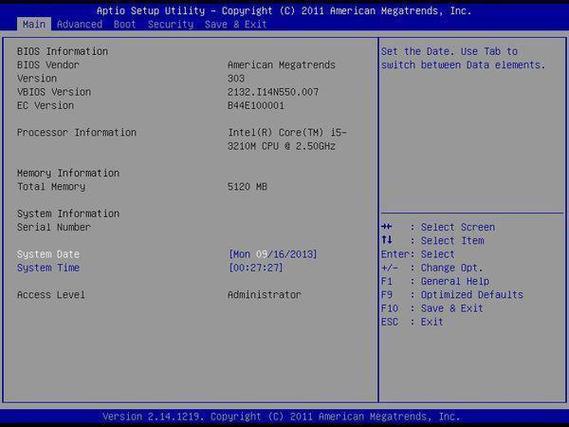The image size is (569, 427).
Task: Click the F9 Optimized Defaults hint
Action: (x=452, y=295)
